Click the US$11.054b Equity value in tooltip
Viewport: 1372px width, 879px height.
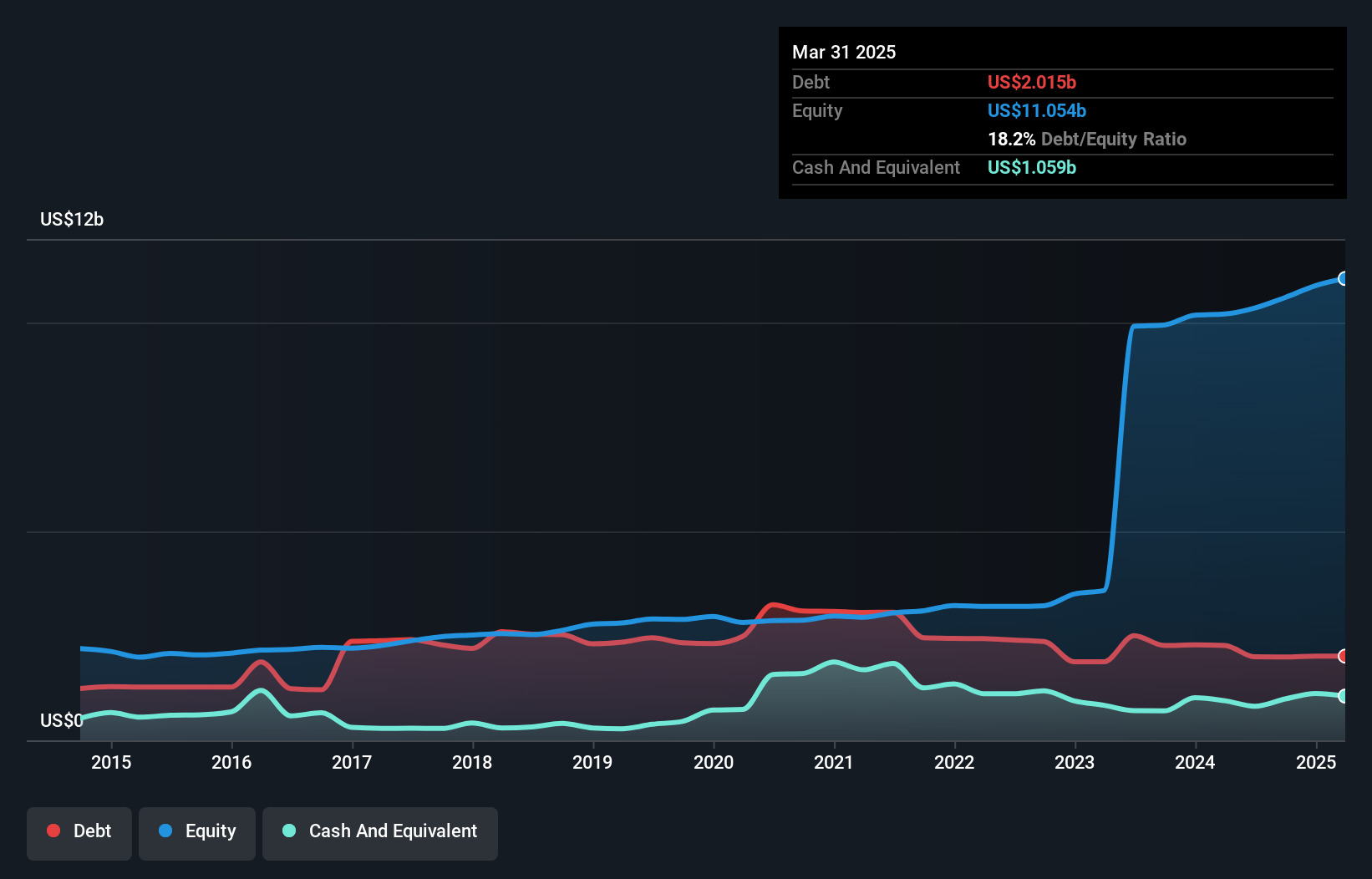(1037, 110)
